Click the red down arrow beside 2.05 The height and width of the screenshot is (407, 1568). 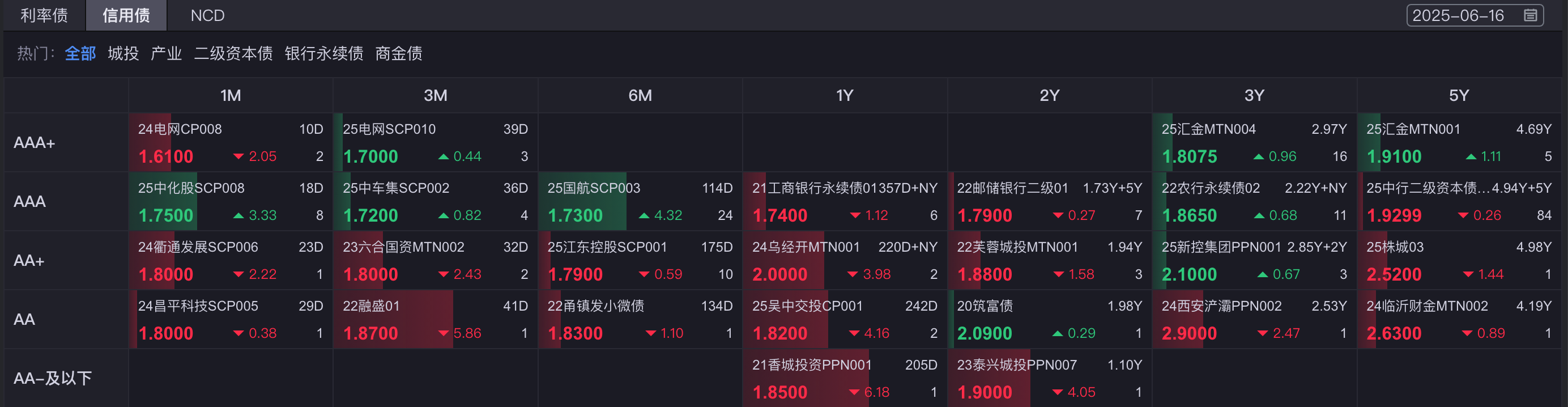click(x=238, y=157)
